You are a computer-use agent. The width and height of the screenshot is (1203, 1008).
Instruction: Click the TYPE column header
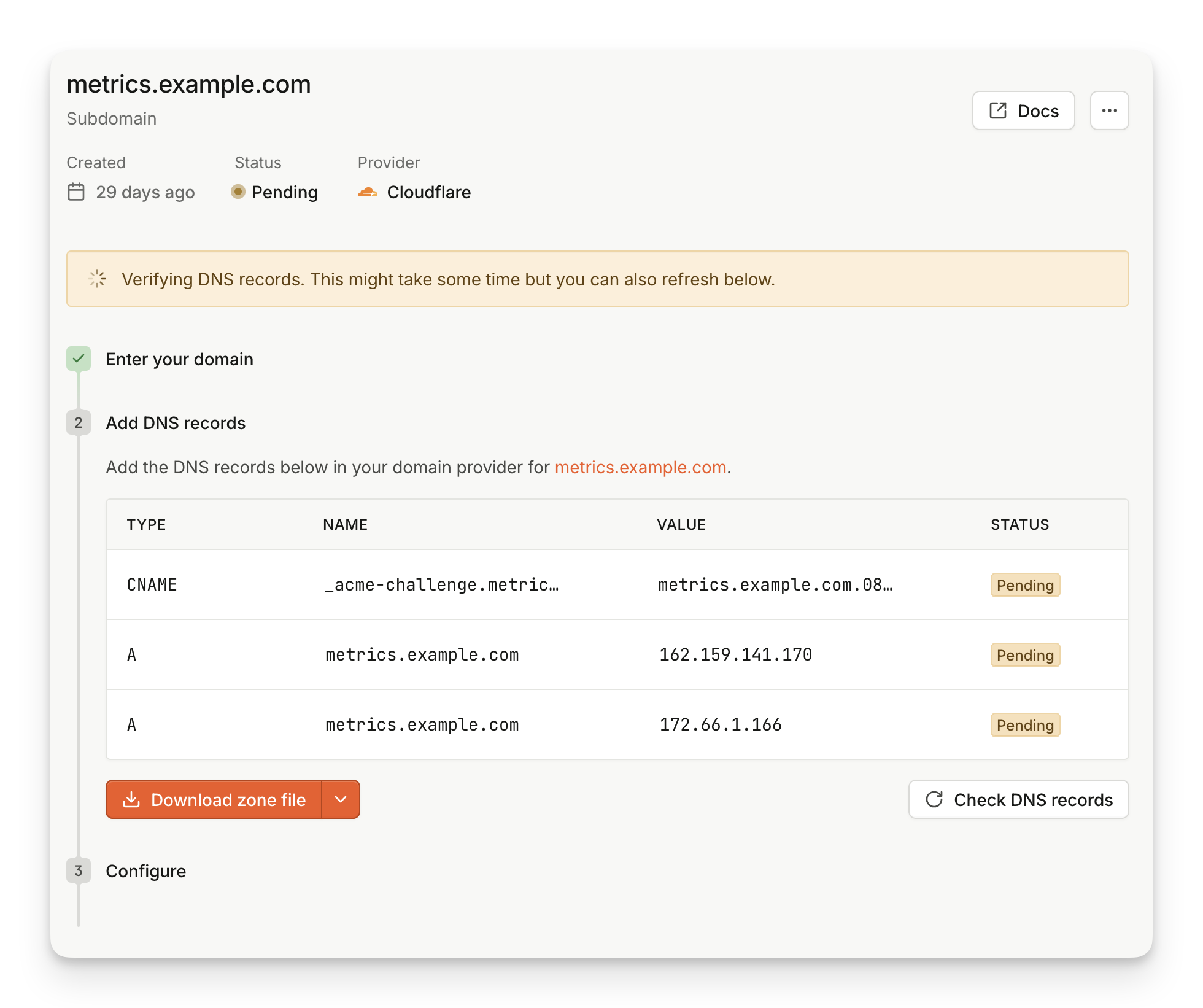[x=146, y=524]
